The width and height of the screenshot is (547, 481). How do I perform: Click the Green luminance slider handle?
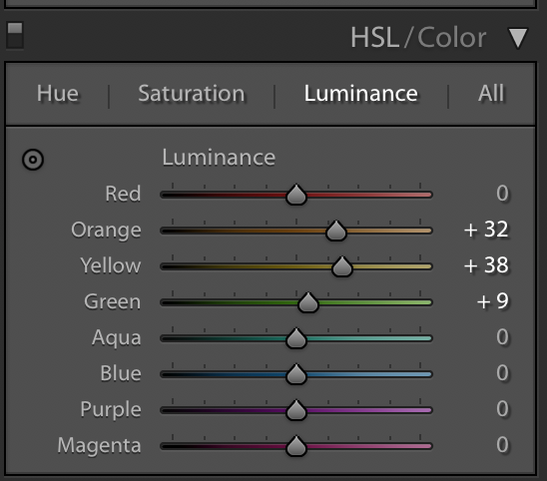pyautogui.click(x=308, y=302)
